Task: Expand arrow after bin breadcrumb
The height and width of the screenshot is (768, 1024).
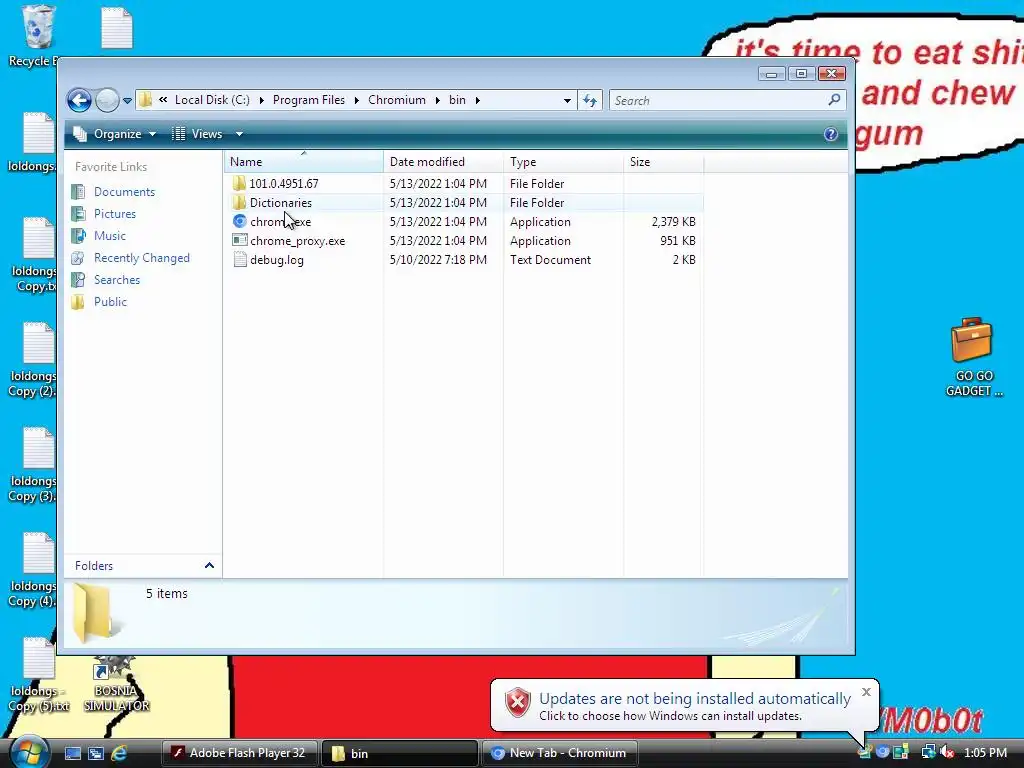Action: click(477, 100)
